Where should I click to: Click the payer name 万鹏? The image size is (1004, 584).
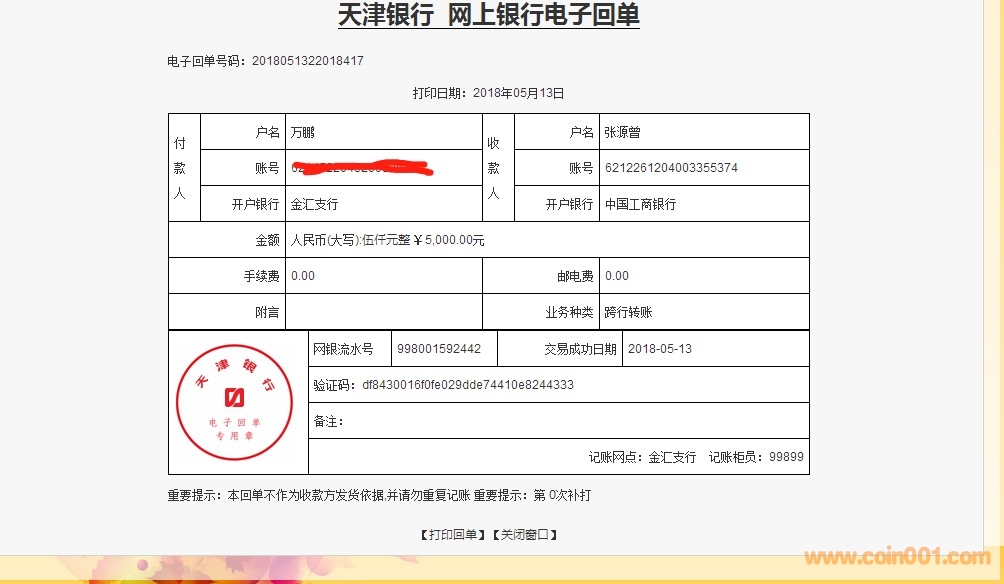coord(303,132)
